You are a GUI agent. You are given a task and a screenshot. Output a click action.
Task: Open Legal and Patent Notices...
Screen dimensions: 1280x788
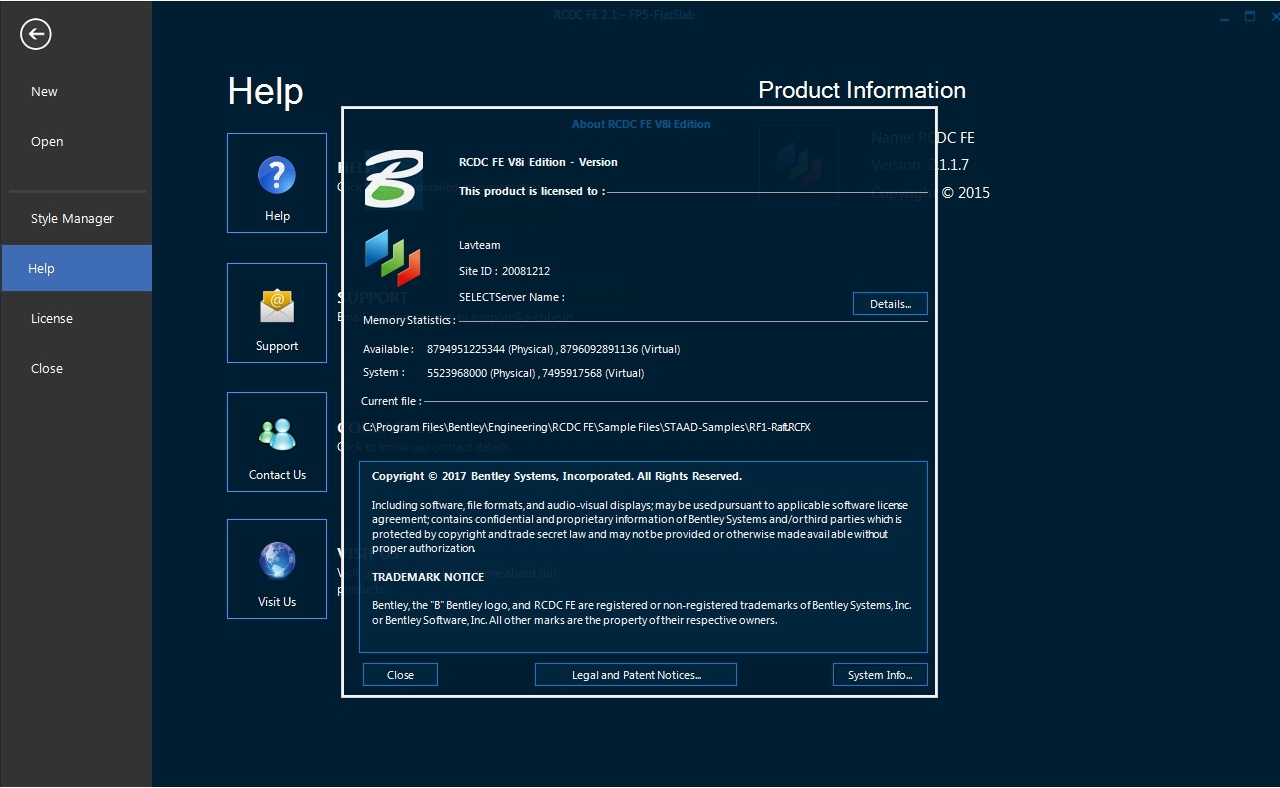[636, 675]
